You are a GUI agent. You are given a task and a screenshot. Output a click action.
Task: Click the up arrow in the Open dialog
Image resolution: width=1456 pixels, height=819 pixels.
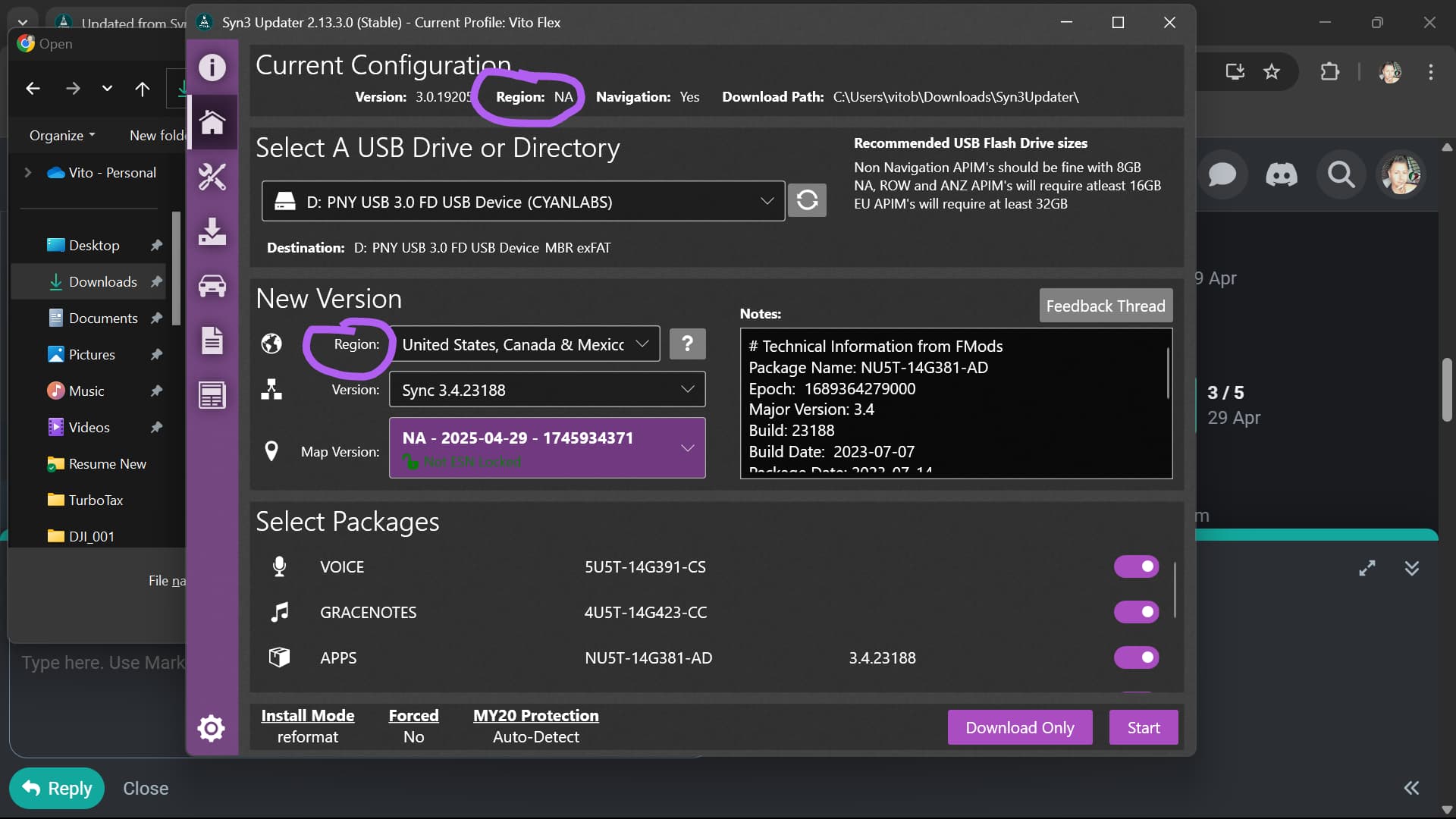click(x=143, y=89)
